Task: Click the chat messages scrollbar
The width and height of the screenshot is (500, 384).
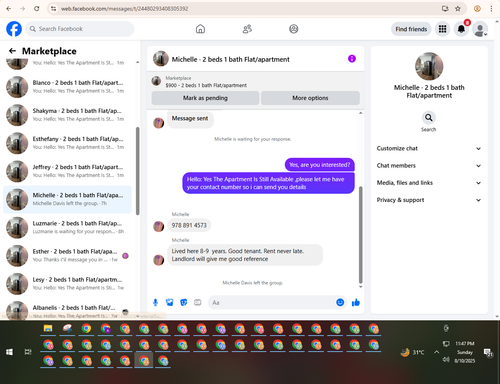Action: 360,235
